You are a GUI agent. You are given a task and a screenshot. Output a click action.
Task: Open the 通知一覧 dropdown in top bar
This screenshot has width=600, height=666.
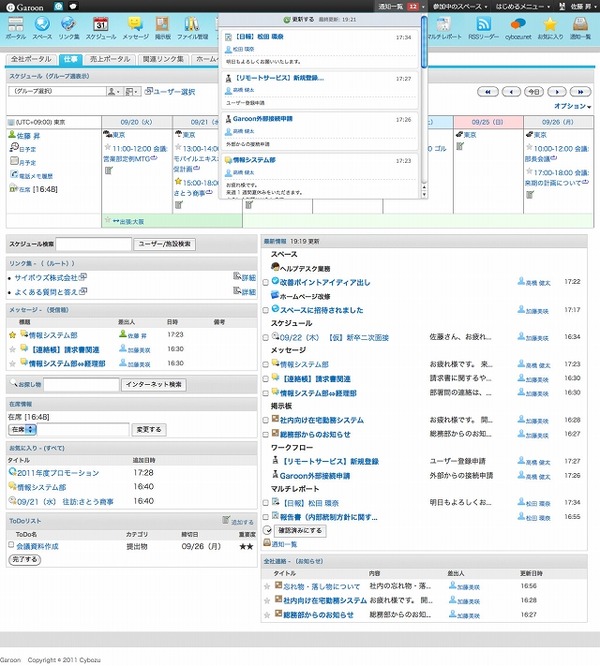point(402,6)
